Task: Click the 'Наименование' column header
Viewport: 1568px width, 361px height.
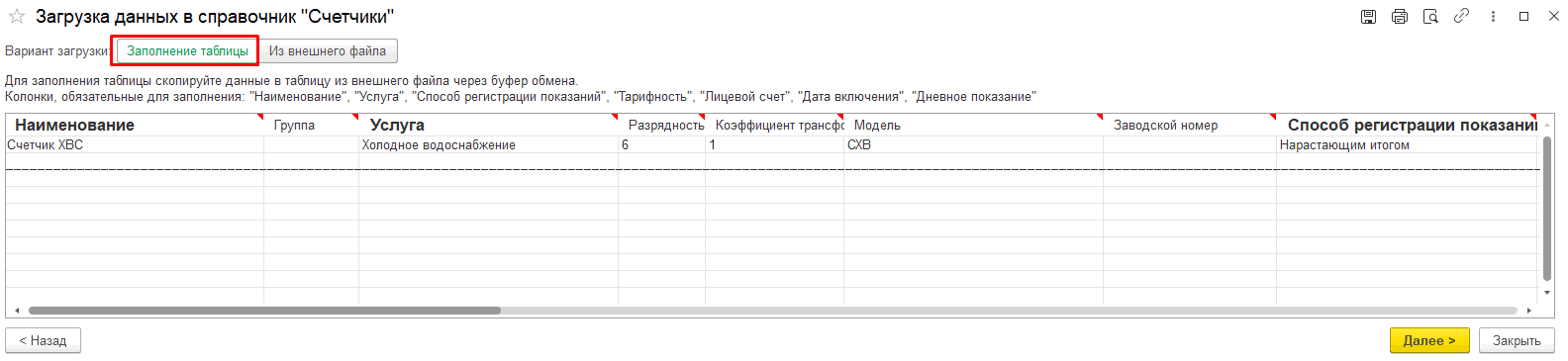Action: tap(135, 125)
